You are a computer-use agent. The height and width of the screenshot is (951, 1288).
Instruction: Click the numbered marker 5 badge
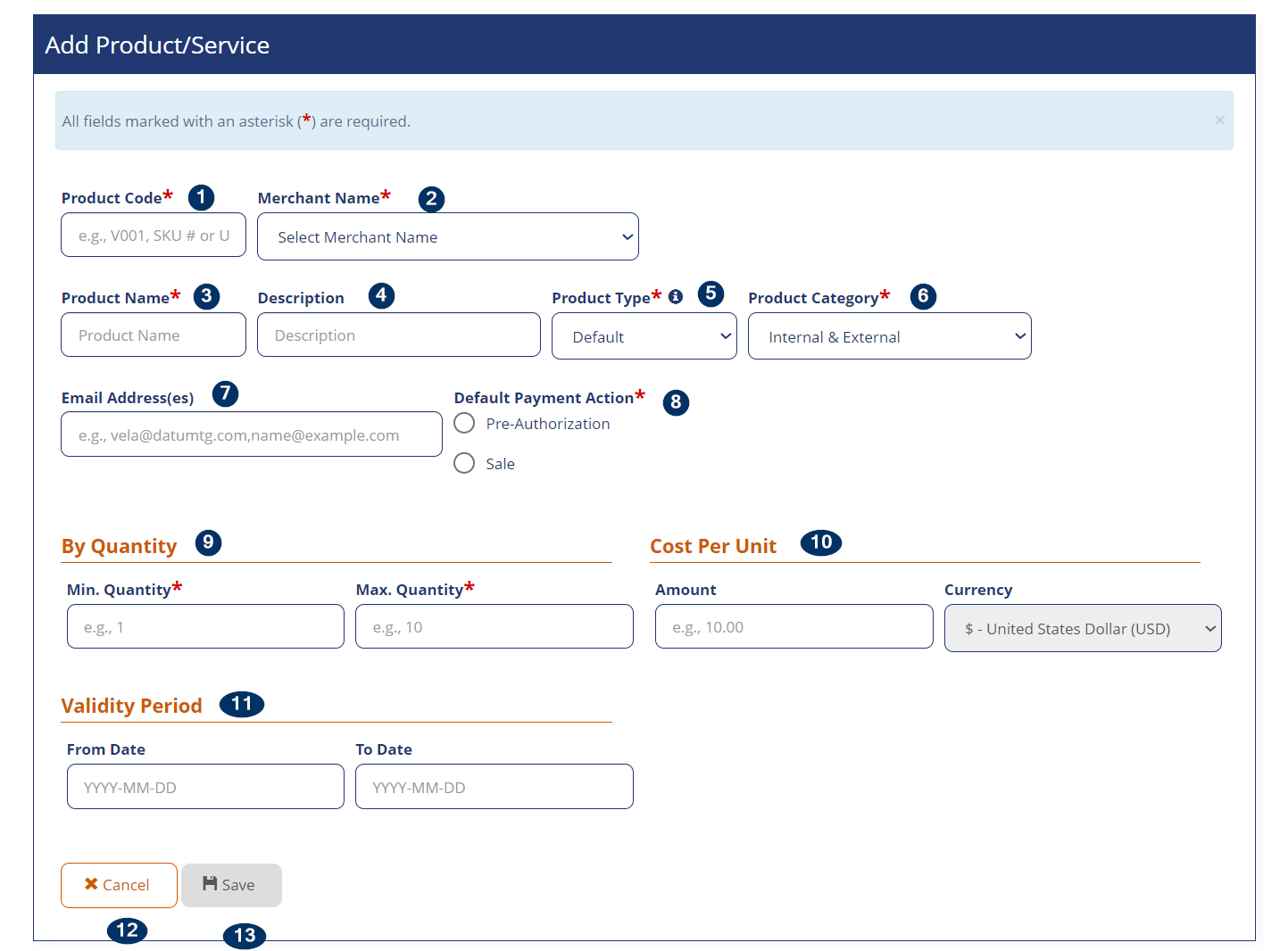tap(710, 294)
